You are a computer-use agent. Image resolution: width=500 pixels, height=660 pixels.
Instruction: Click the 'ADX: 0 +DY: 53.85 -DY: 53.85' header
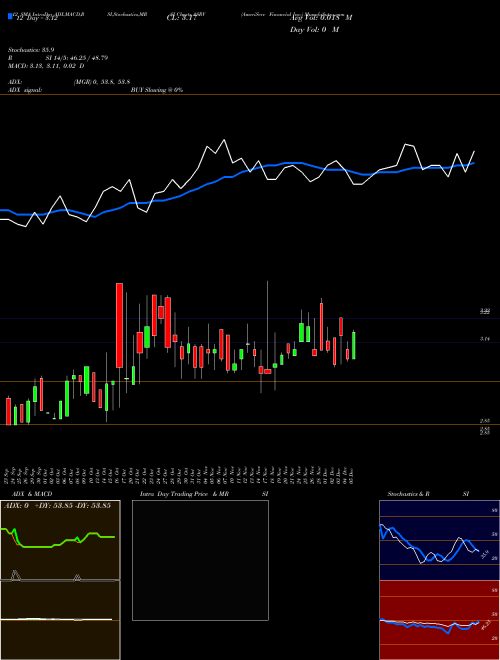[57, 506]
